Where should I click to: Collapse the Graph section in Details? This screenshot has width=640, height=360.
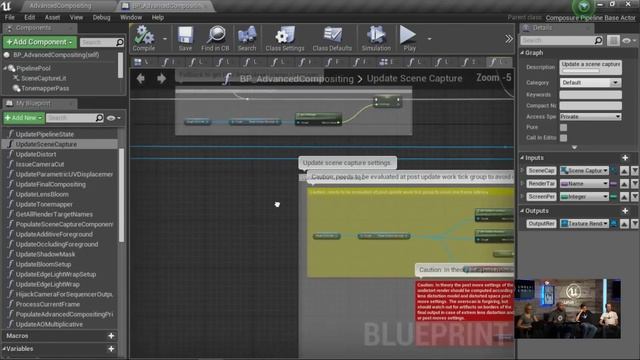(522, 53)
